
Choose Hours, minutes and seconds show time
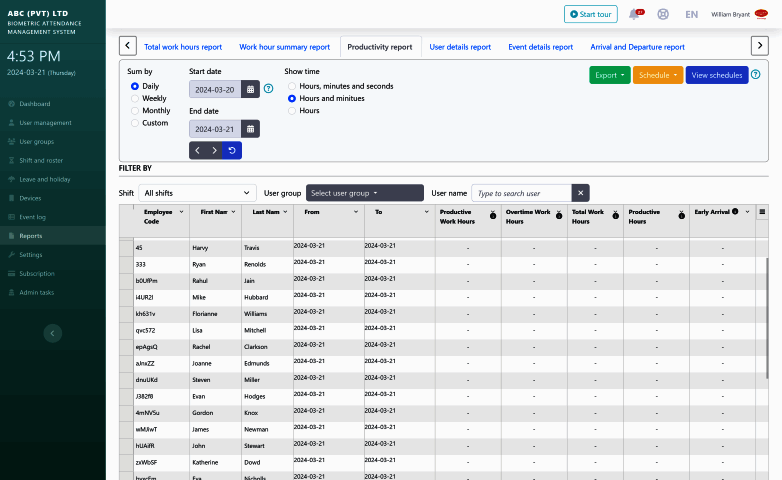[292, 86]
